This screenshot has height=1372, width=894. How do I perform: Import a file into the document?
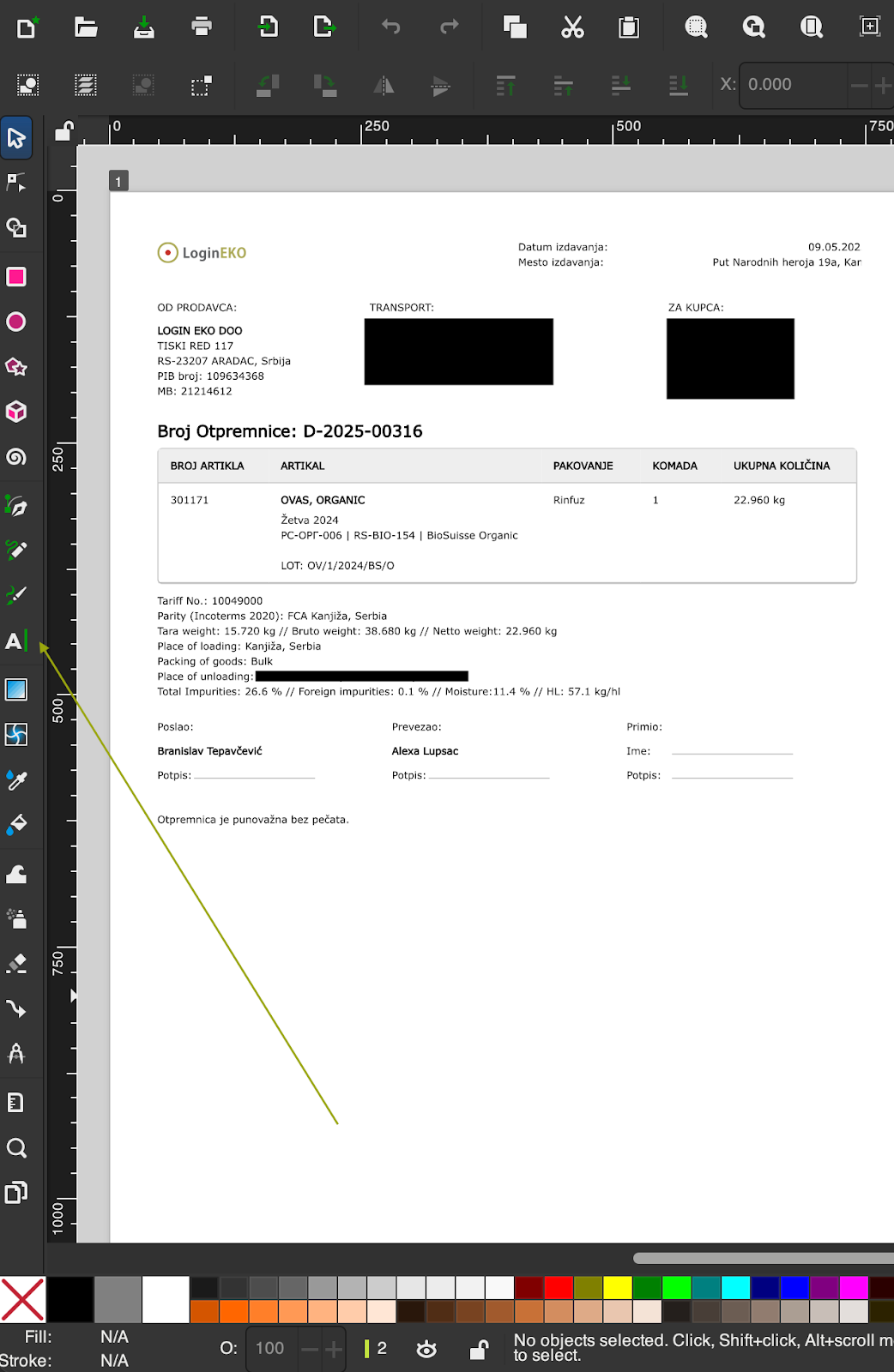point(268,27)
